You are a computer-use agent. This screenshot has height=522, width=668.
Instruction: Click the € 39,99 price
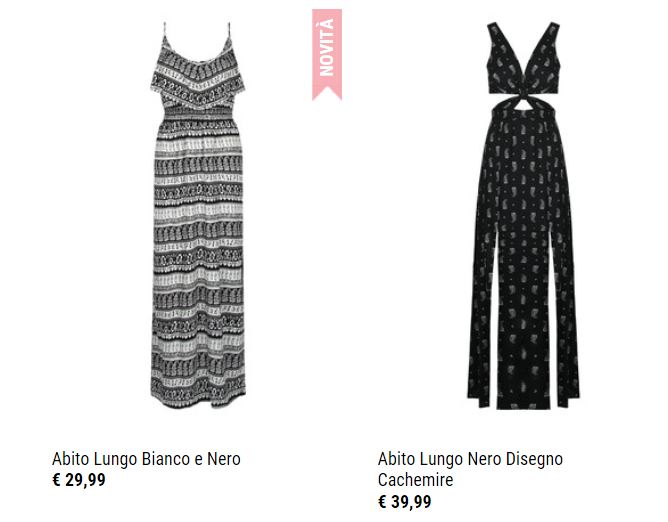404,502
